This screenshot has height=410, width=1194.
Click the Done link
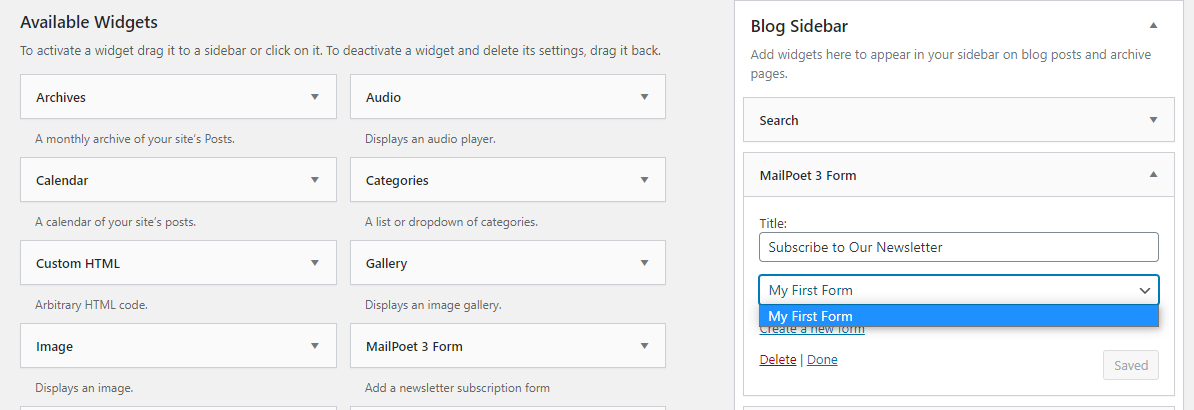click(822, 360)
